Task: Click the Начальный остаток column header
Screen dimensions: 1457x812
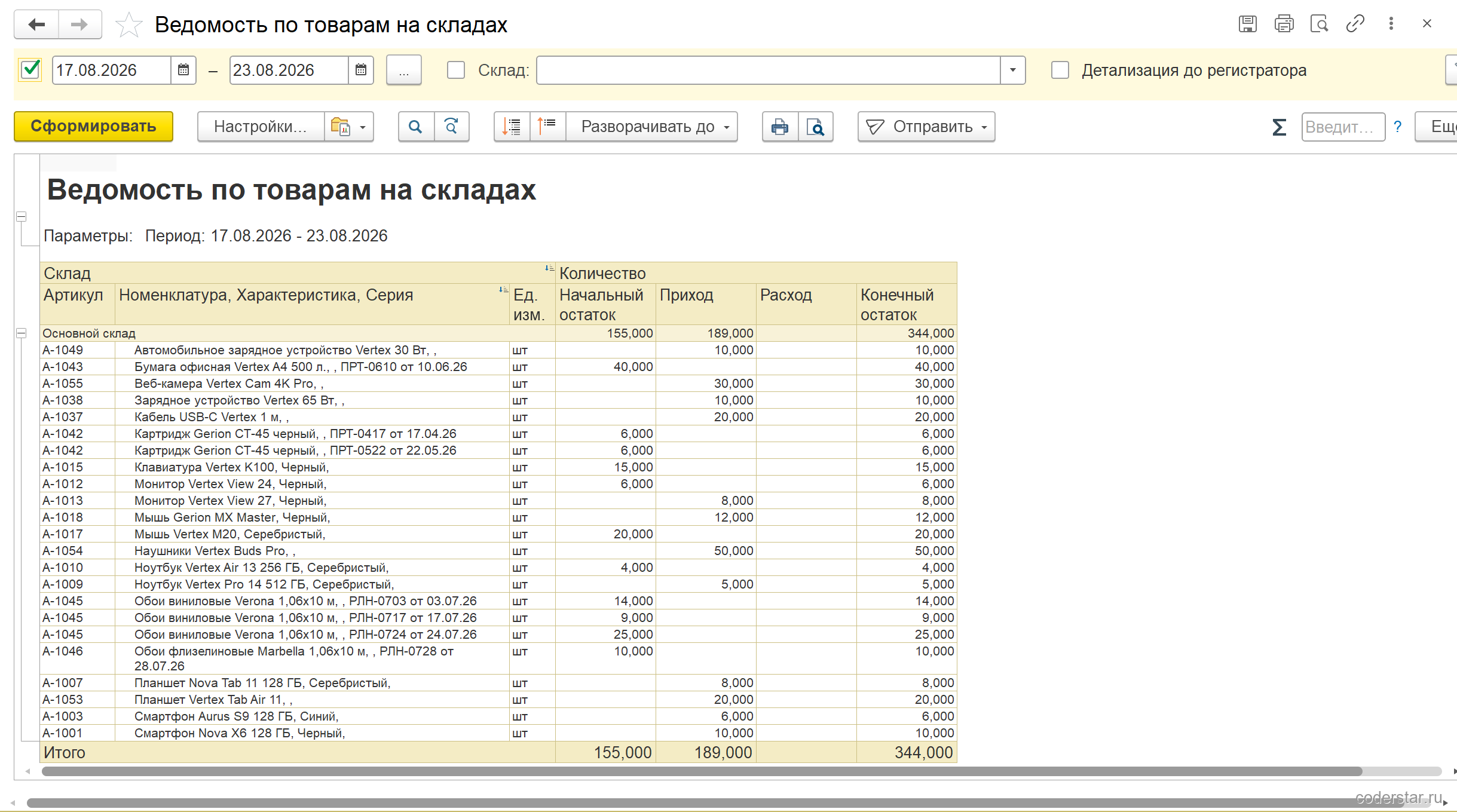Action: click(605, 304)
